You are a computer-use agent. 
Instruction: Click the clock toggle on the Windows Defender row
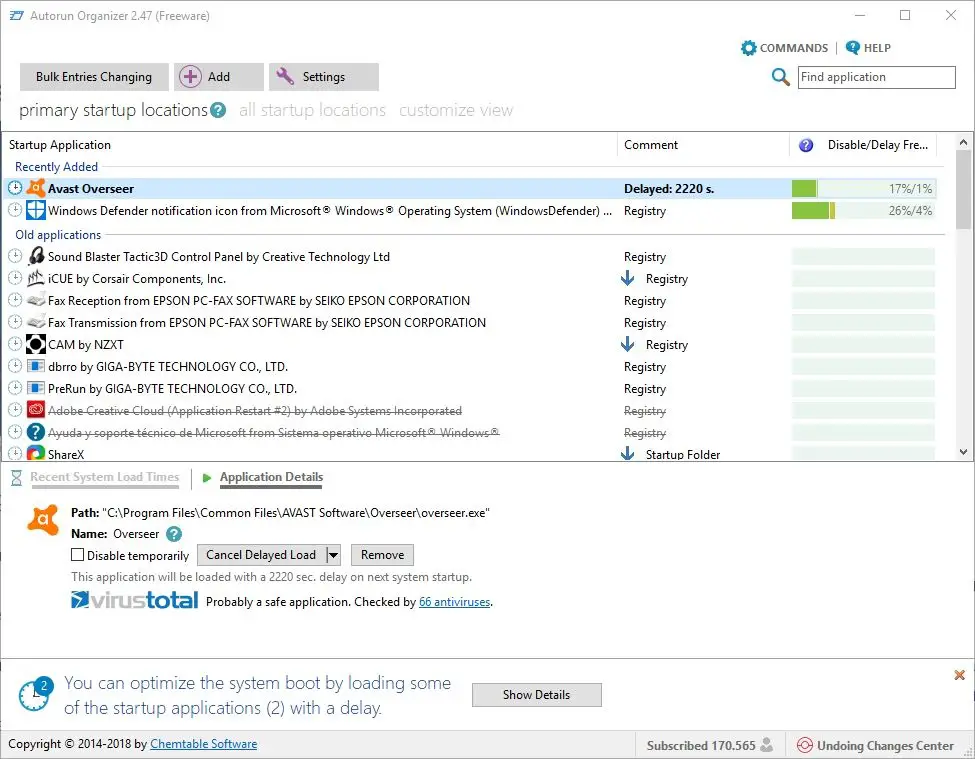point(15,210)
